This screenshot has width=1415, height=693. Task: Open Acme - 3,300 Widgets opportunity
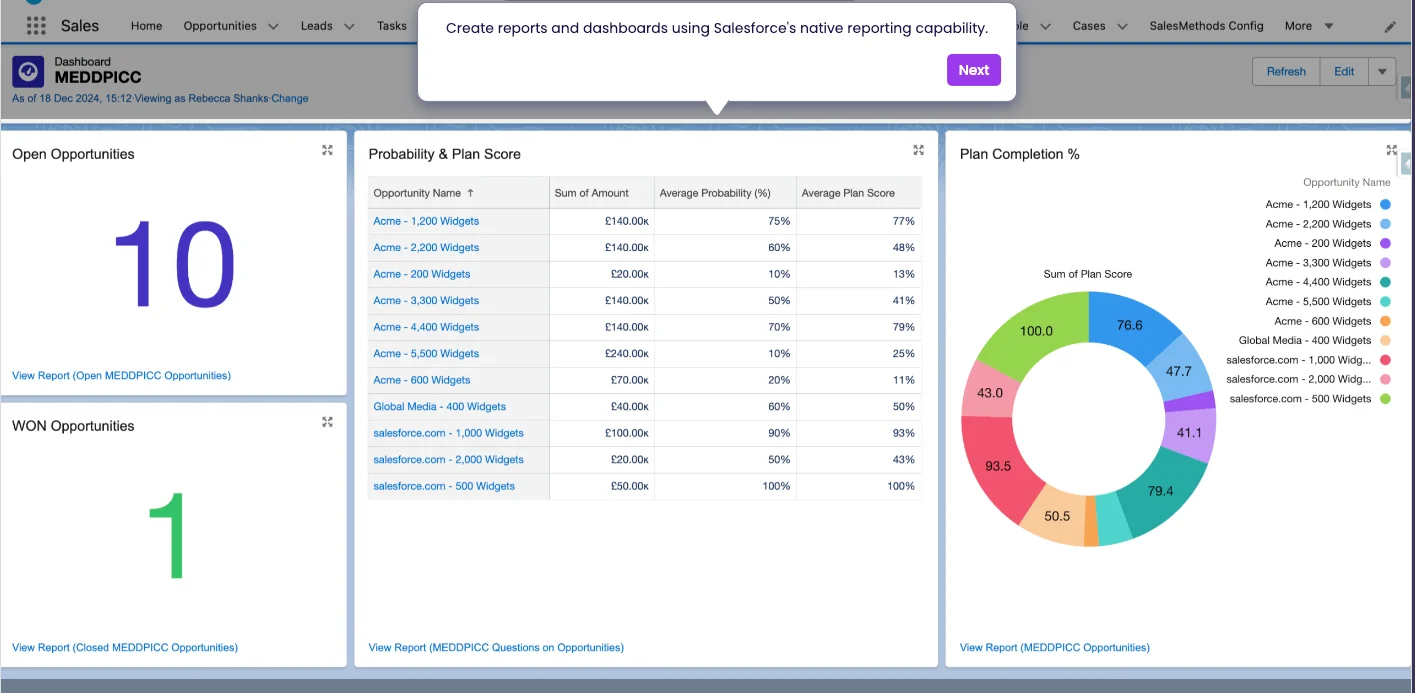[426, 301]
